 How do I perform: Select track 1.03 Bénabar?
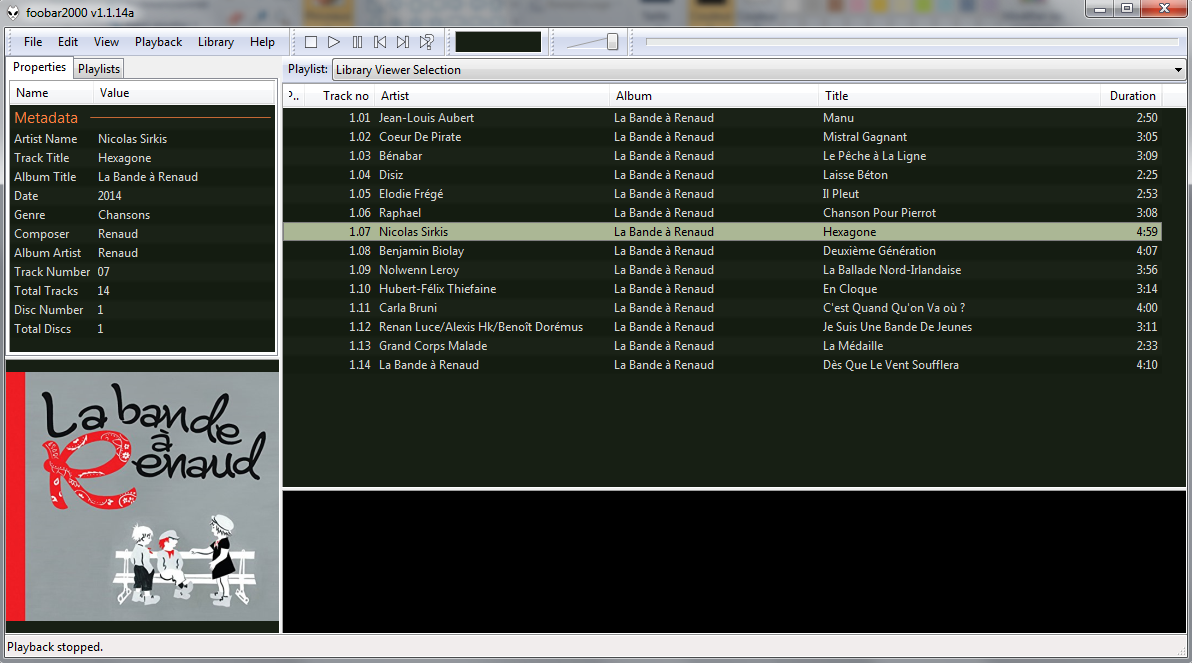722,156
